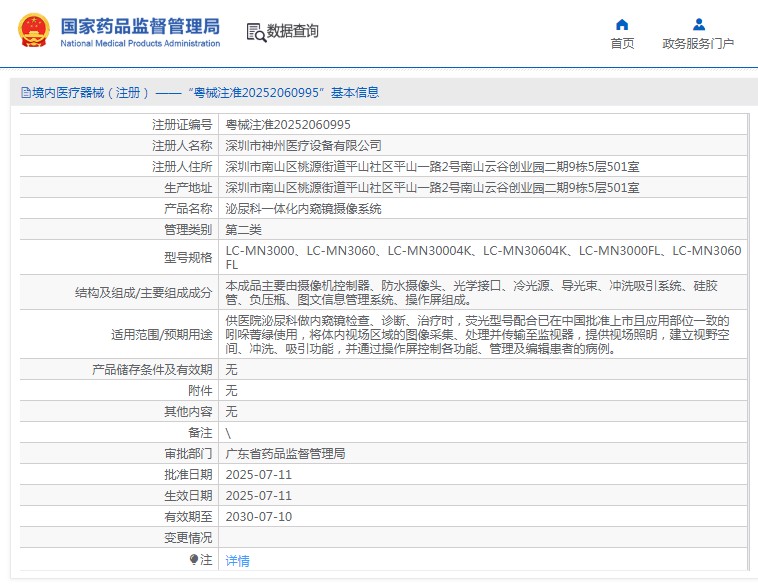This screenshot has height=586, width=758.
Task: Click the 数据查询 magnifier document icon
Action: 255,33
